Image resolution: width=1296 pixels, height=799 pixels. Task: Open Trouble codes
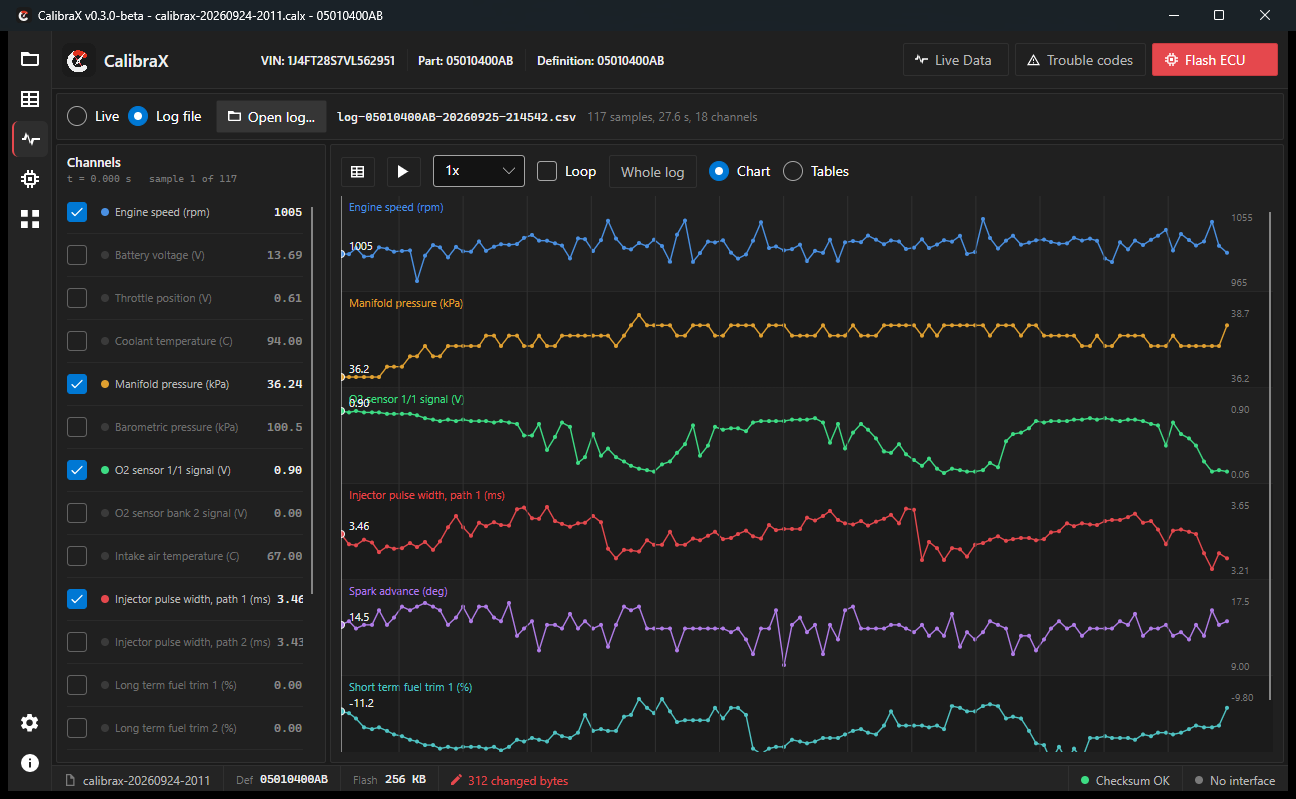pyautogui.click(x=1079, y=60)
